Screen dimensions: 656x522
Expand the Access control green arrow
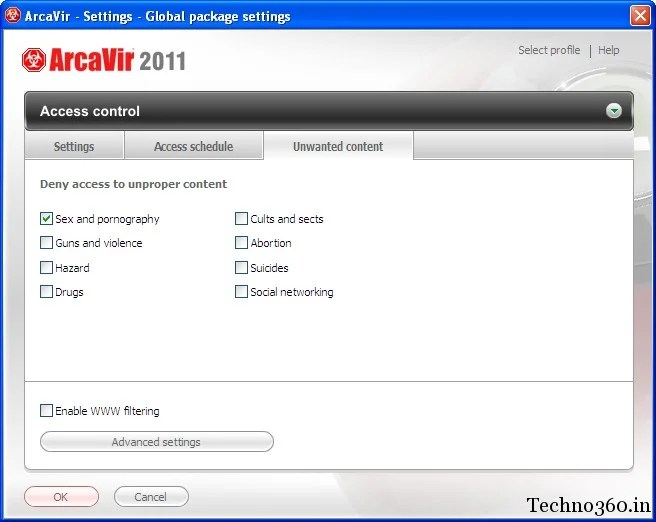coord(613,111)
